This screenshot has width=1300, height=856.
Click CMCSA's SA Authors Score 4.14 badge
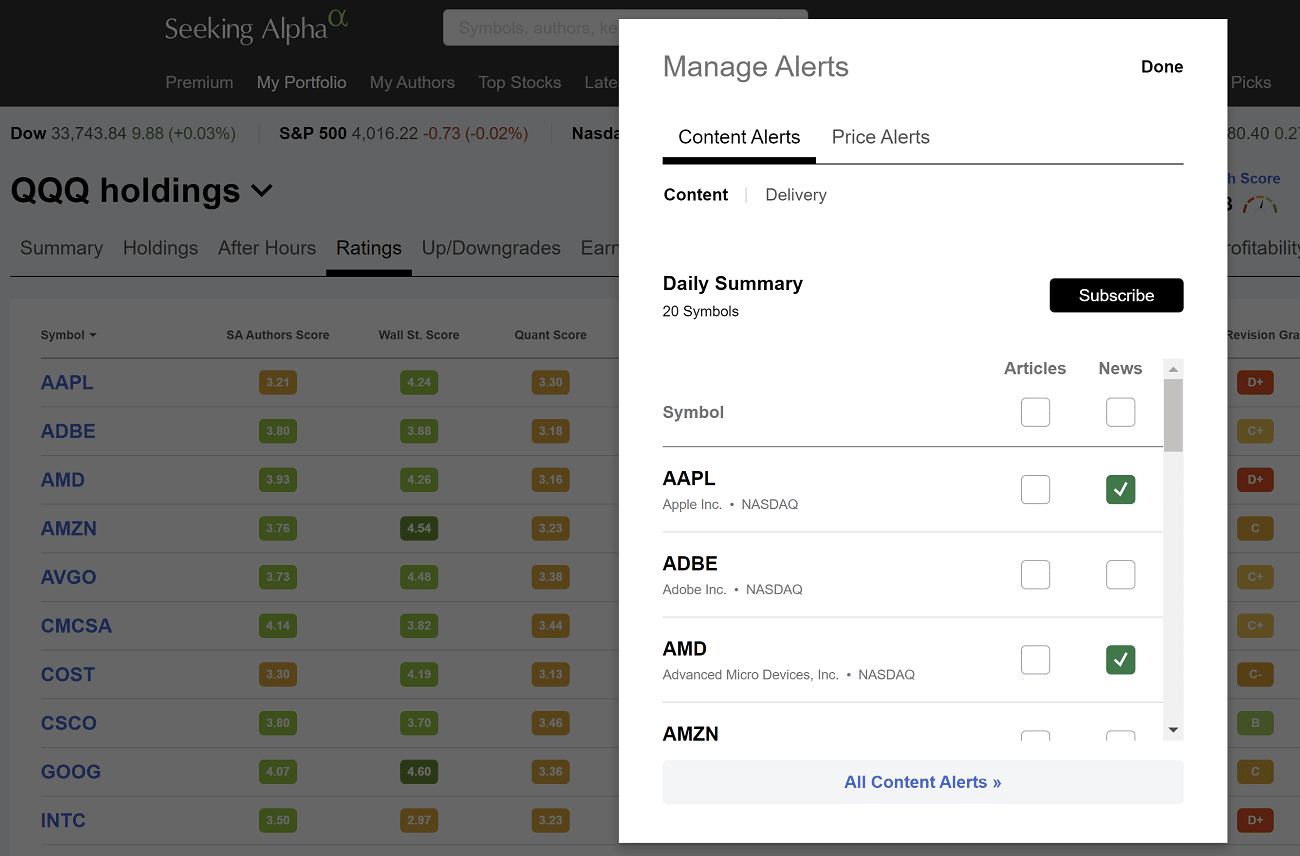278,626
